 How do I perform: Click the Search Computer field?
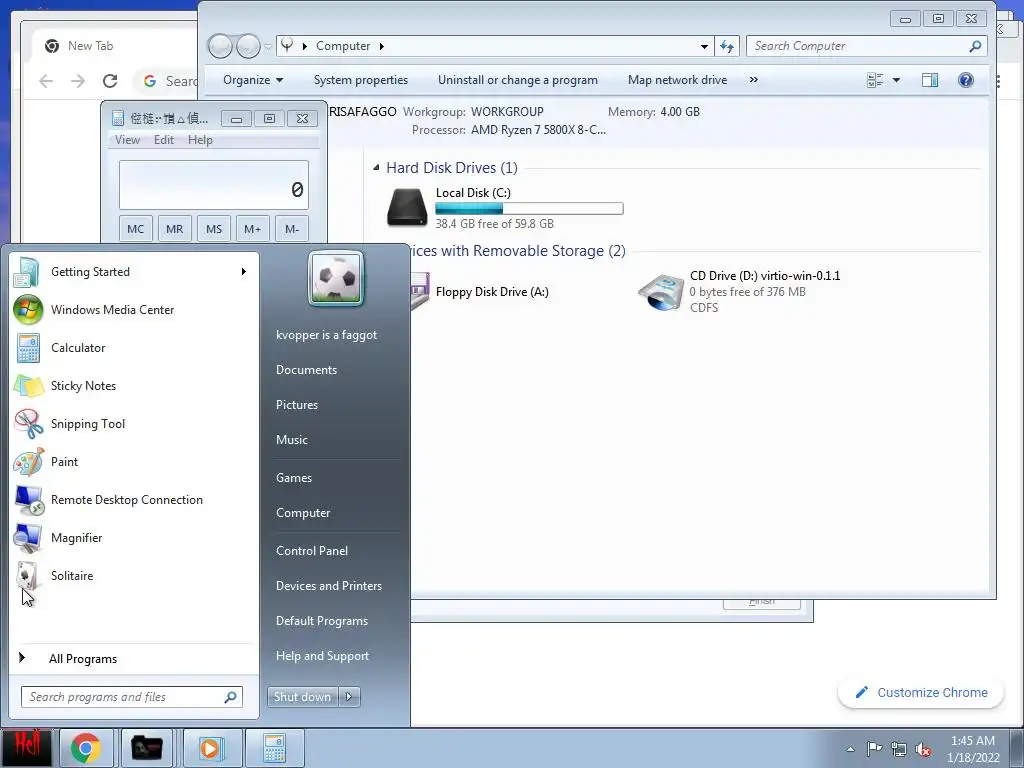[x=866, y=46]
